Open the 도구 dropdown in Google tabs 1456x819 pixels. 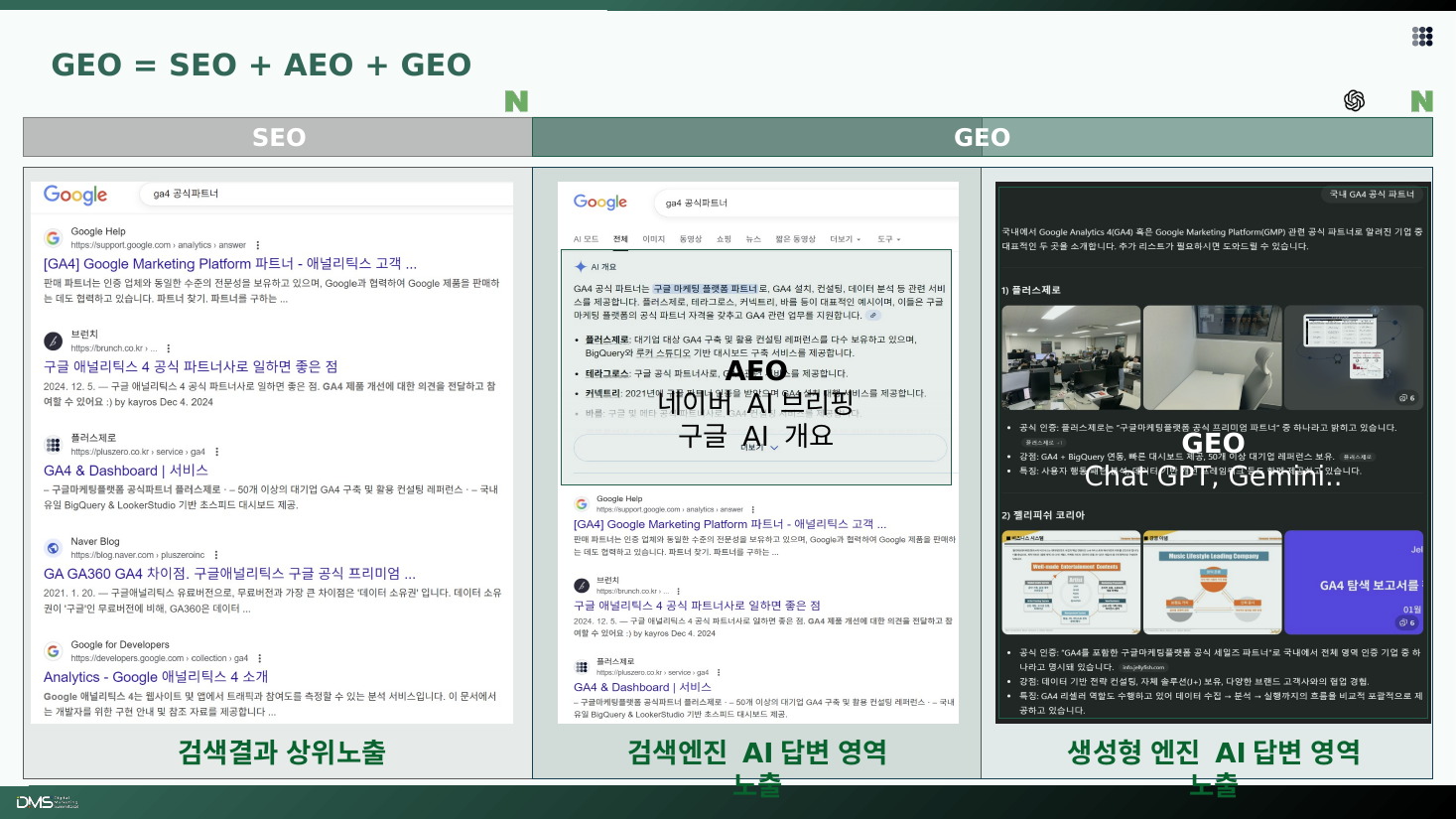[888, 239]
